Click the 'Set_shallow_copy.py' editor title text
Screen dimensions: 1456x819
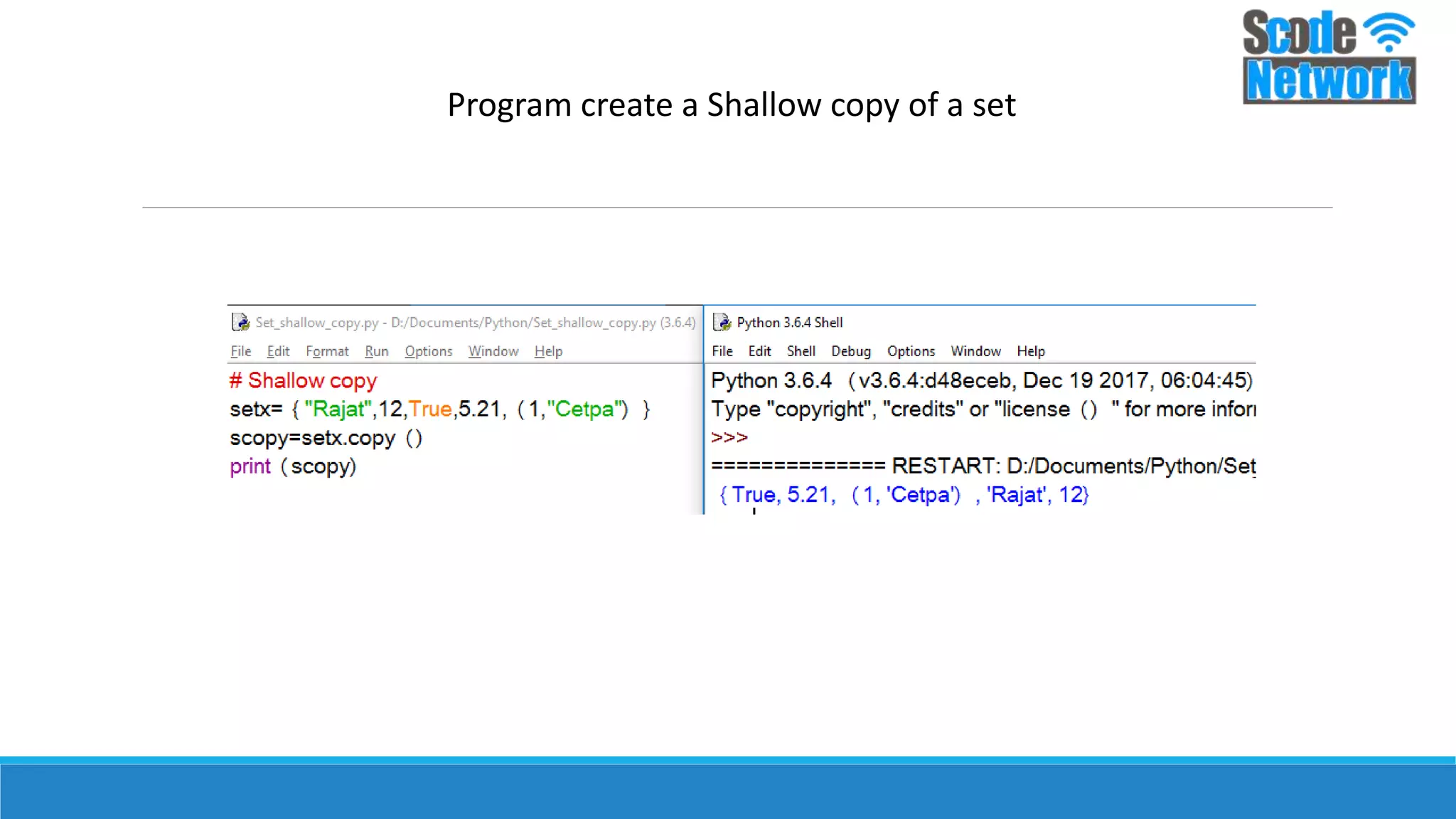coord(476,323)
